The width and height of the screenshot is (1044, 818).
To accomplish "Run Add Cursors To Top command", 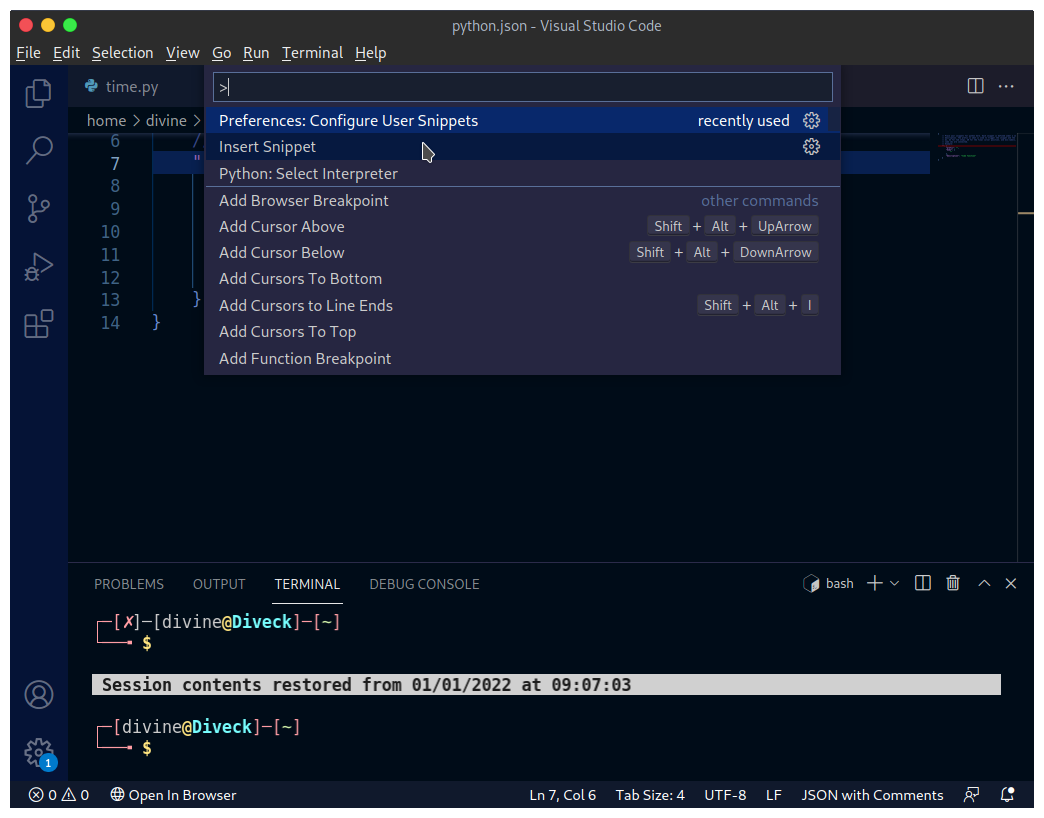I will click(522, 331).
